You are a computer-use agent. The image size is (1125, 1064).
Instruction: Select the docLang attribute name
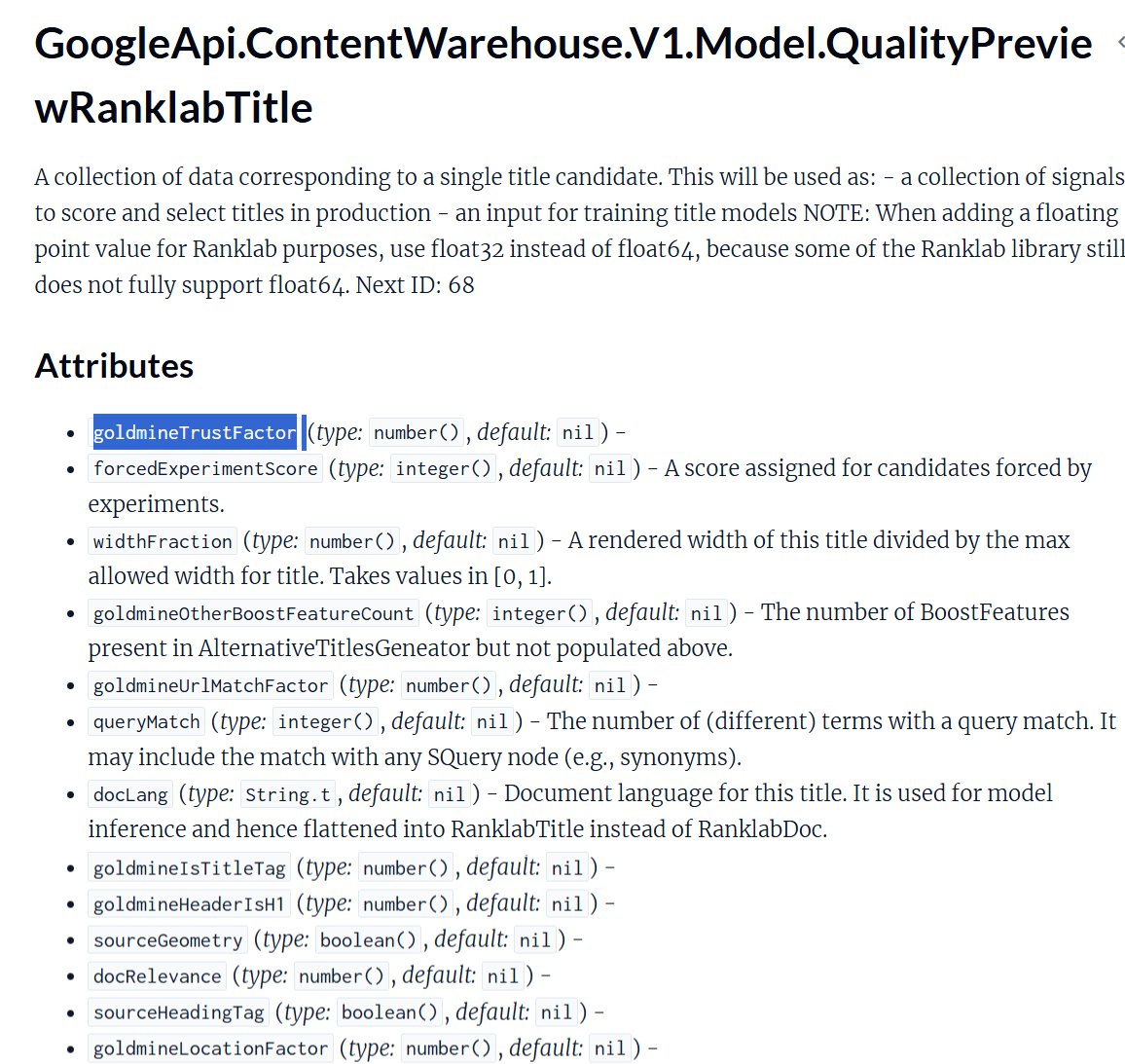coord(130,794)
